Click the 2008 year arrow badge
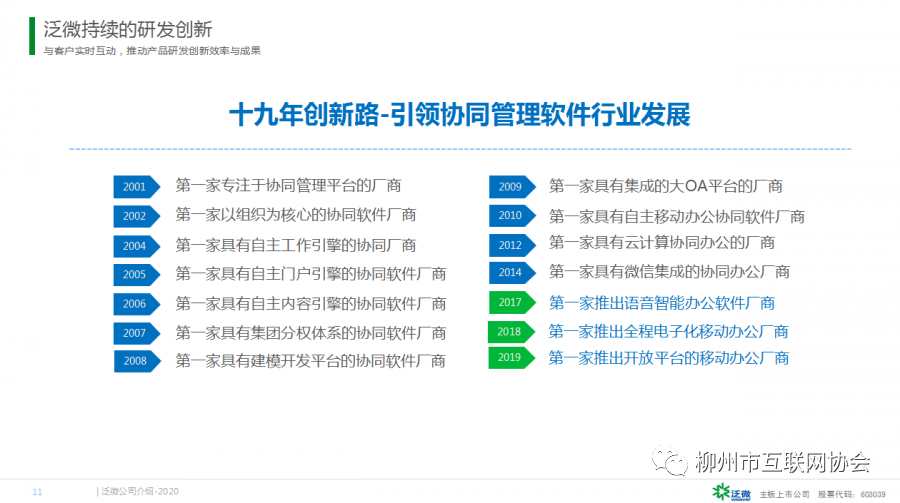This screenshot has height=503, width=900. [x=137, y=361]
